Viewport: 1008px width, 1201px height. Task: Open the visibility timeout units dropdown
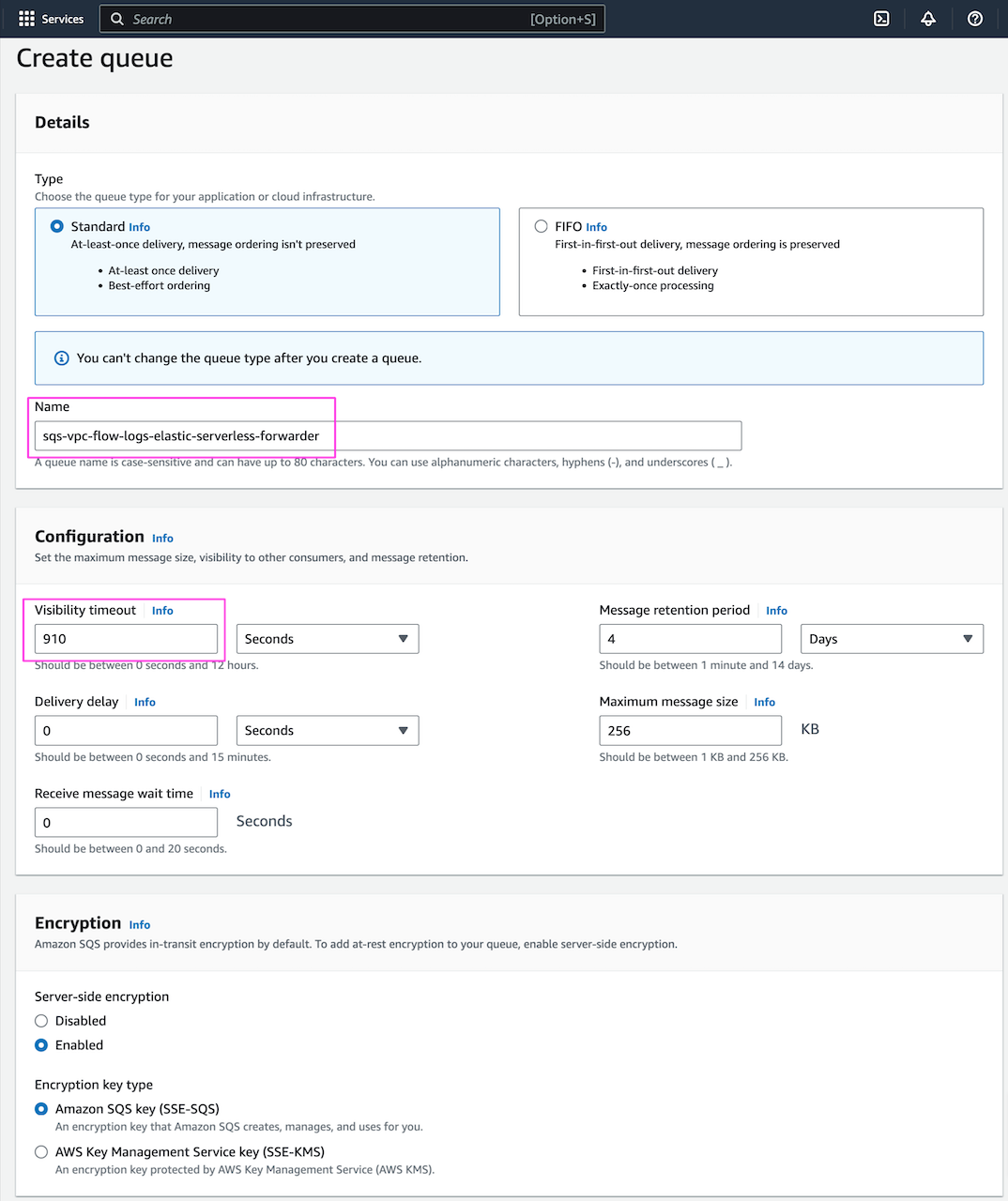click(x=327, y=638)
